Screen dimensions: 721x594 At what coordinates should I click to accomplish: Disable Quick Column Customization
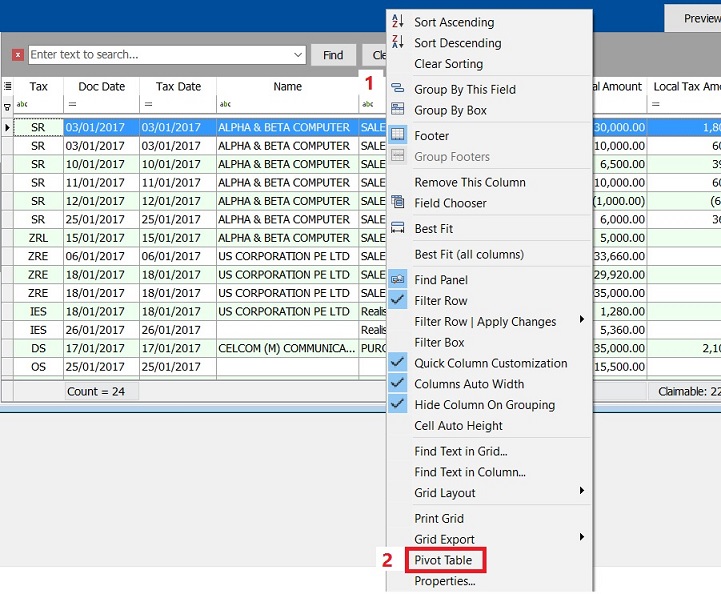point(490,364)
